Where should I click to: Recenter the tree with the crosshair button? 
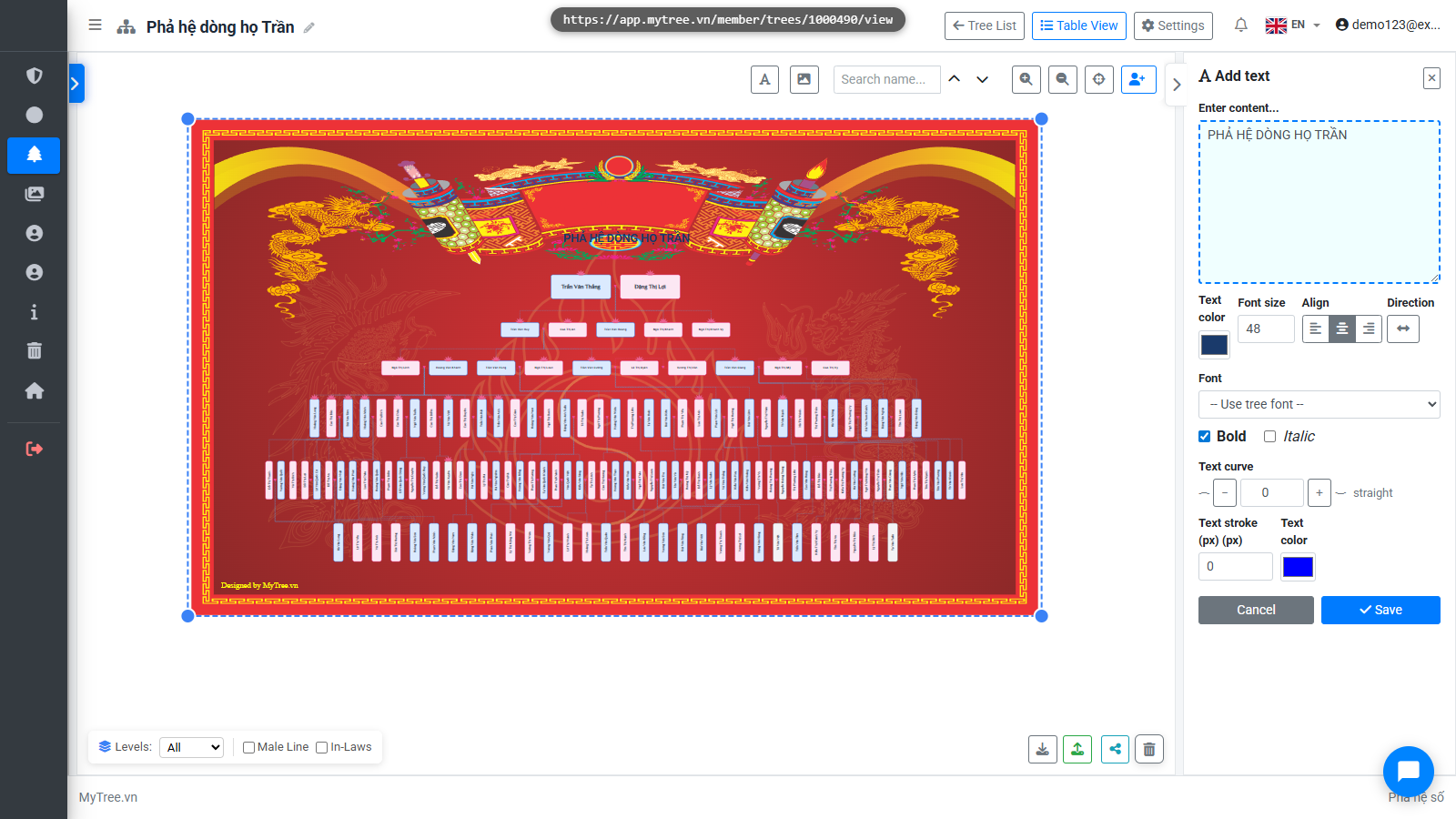click(1099, 79)
